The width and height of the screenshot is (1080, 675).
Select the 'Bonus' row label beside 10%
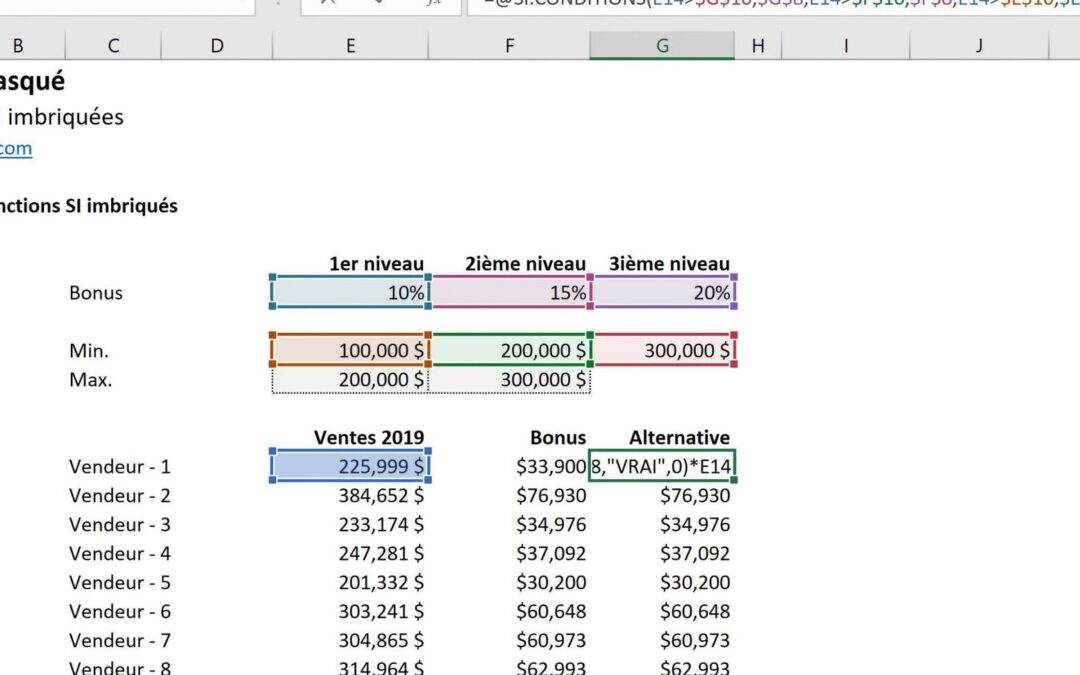(96, 293)
